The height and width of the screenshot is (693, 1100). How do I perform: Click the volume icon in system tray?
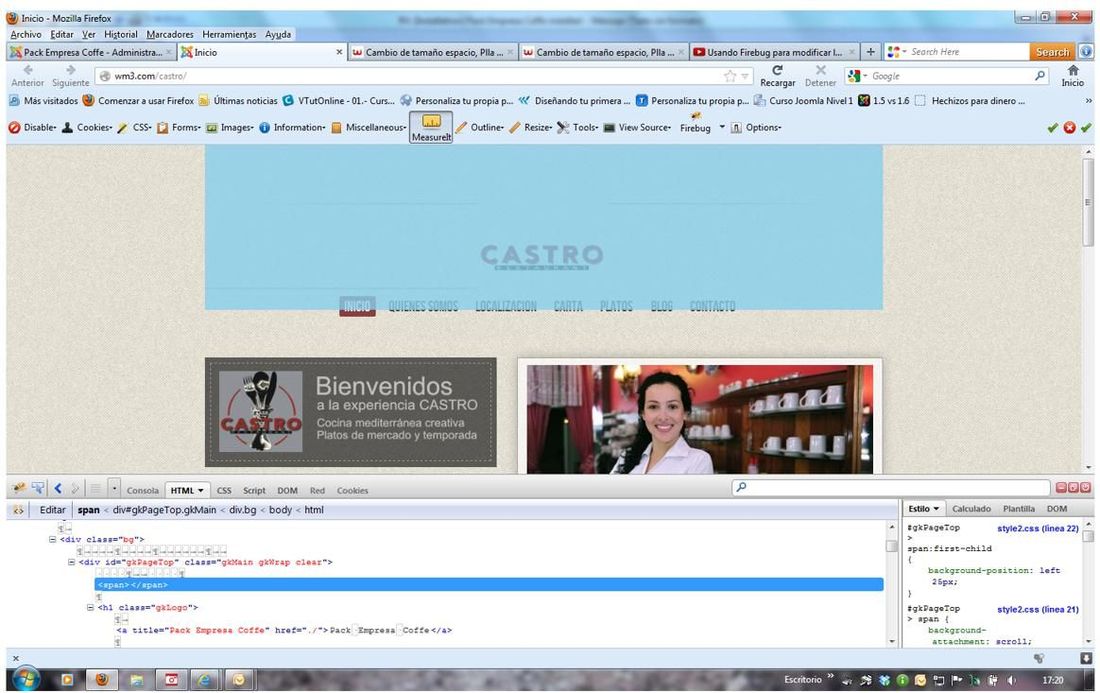[1011, 680]
